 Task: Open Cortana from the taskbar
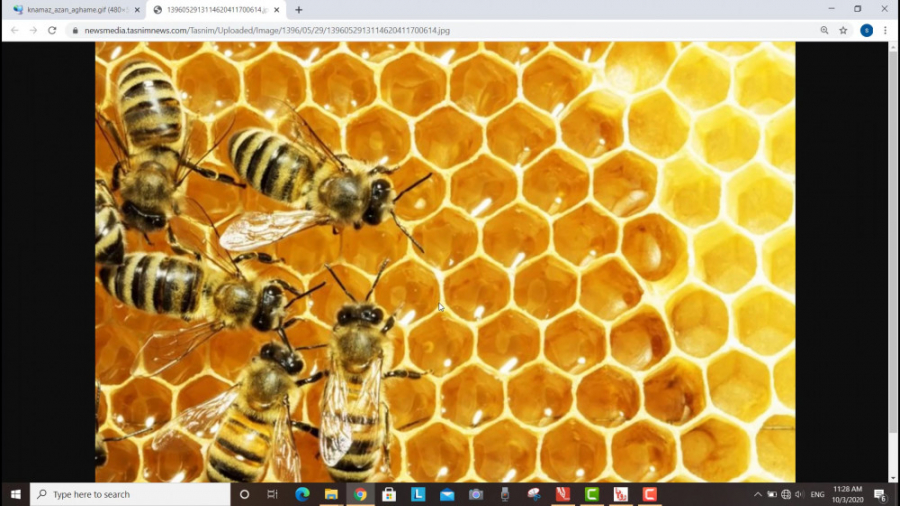click(x=245, y=494)
